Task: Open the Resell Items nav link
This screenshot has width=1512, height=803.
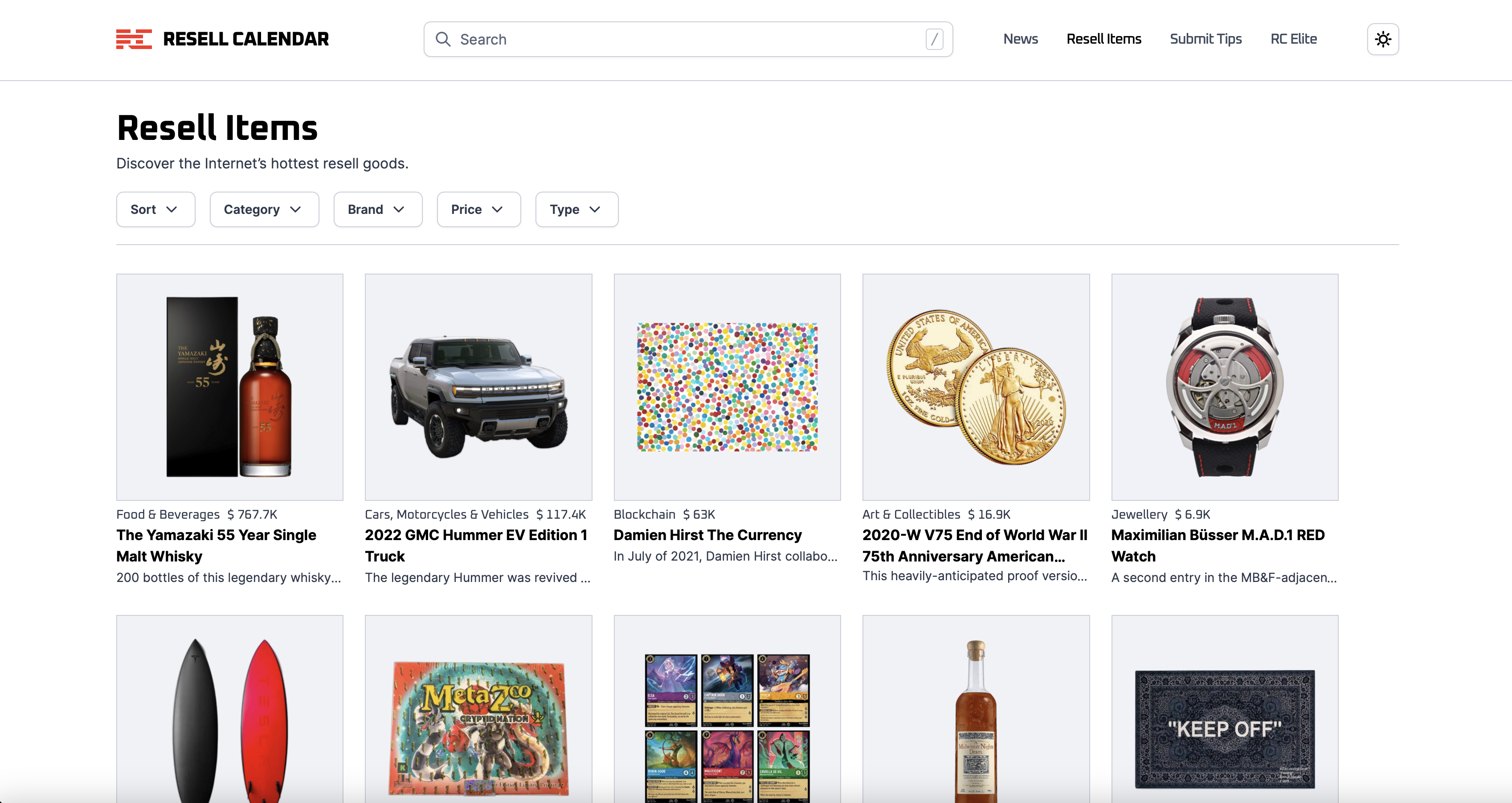Action: [1103, 39]
